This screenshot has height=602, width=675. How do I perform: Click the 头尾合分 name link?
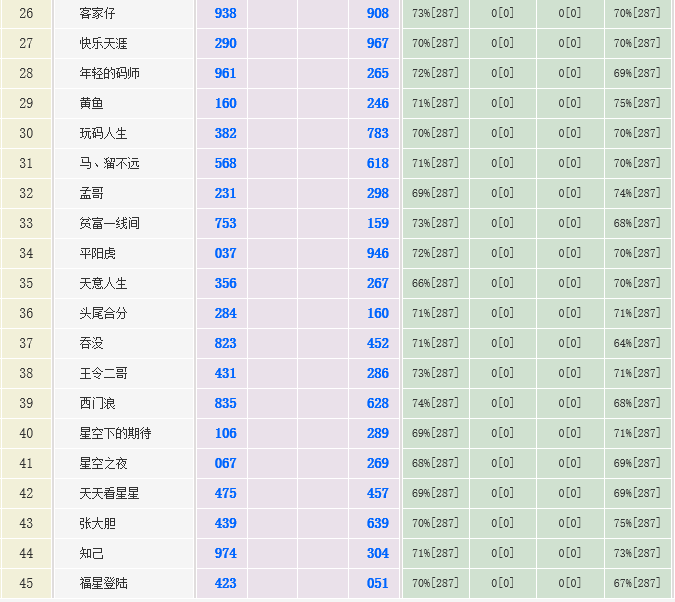pos(103,313)
